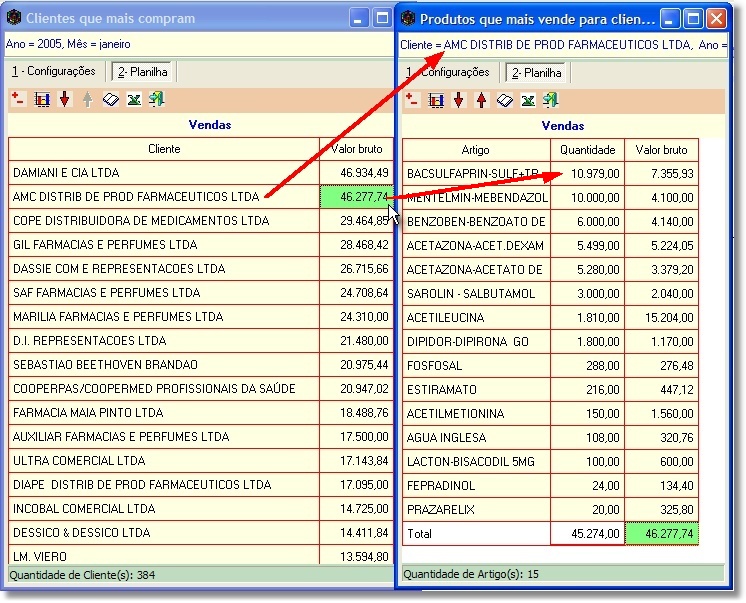The image size is (746, 603).
Task: Select COOPERPAS/COOPERMED PROFISSIONAIS DA SAÚDE row
Action: pyautogui.click(x=164, y=388)
